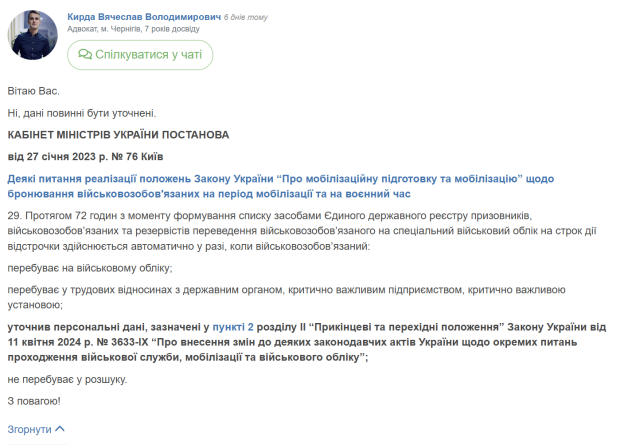
Task: Open the lawyer's profile photo
Action: pyautogui.click(x=32, y=35)
